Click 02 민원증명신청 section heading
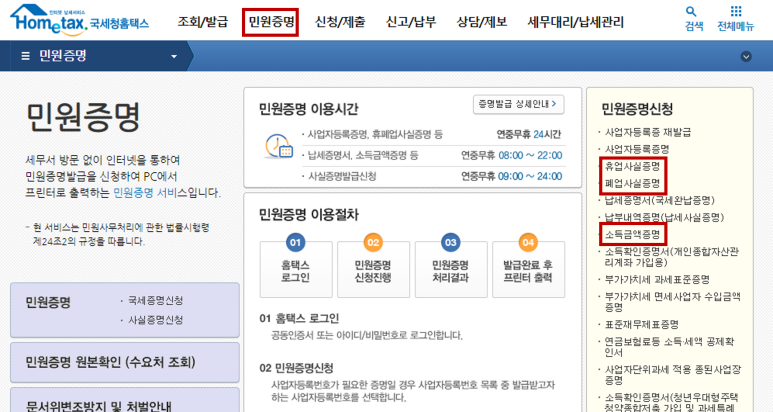The height and width of the screenshot is (412, 773). point(296,368)
